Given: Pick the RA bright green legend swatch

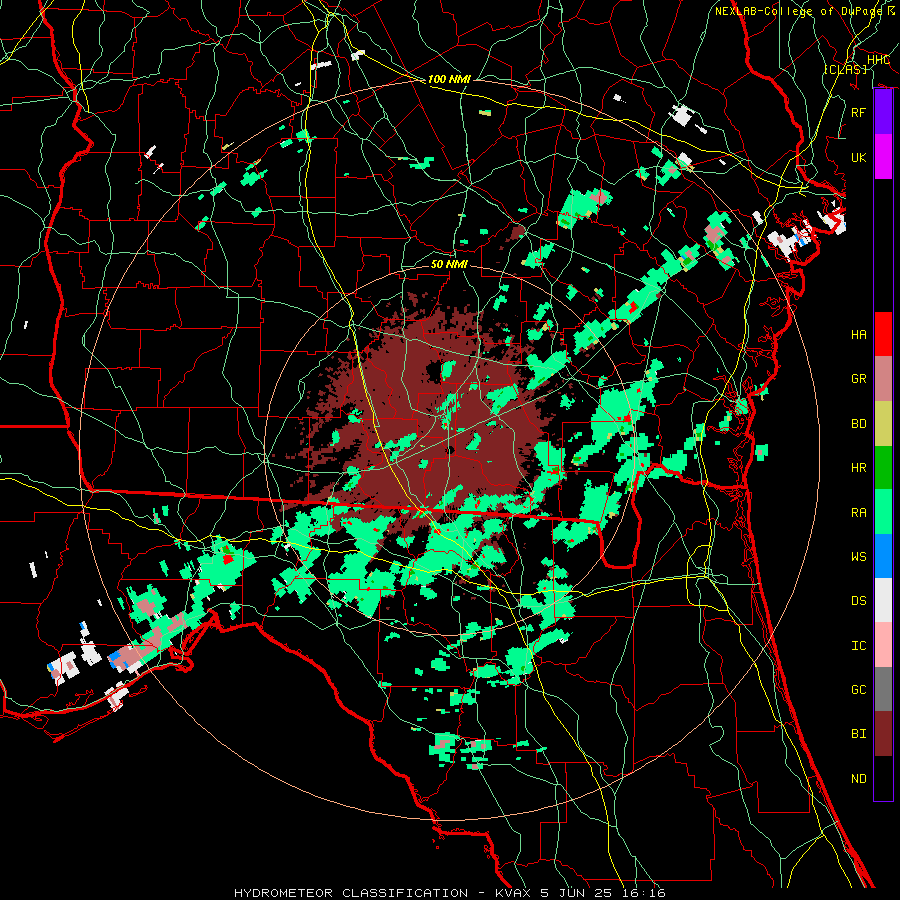Looking at the screenshot, I should 883,512.
